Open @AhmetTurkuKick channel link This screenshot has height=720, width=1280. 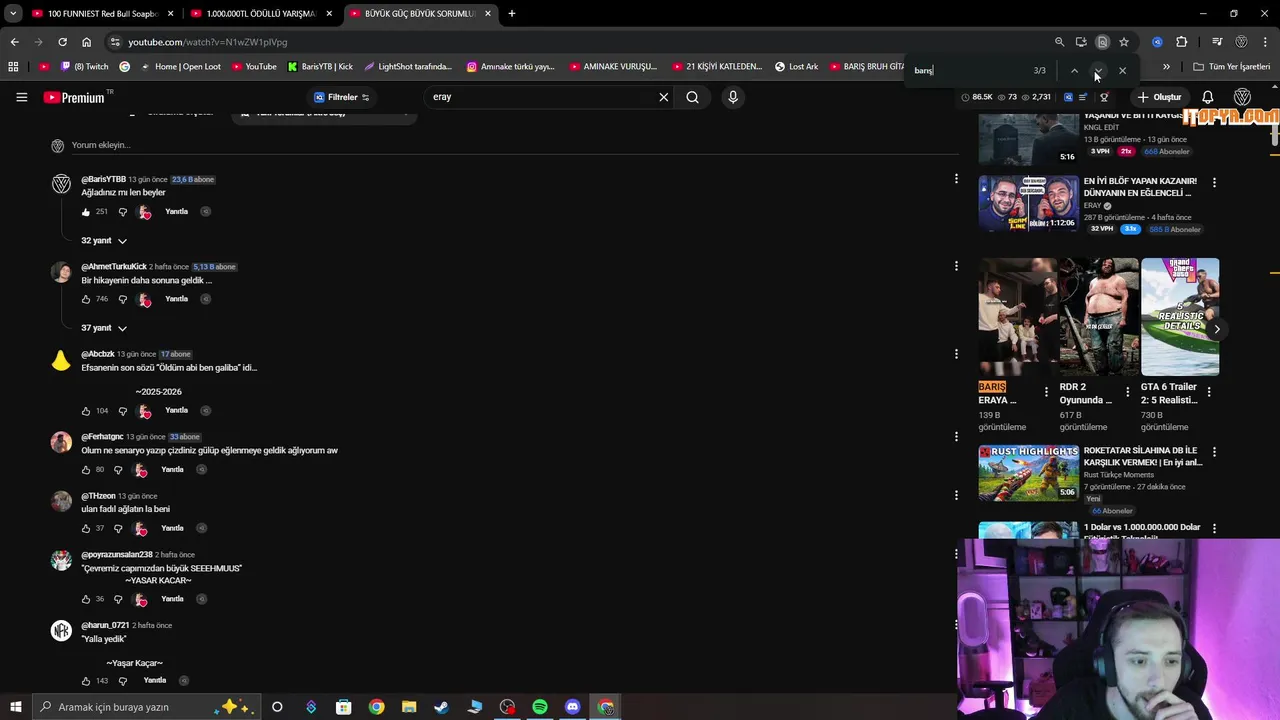tap(114, 267)
